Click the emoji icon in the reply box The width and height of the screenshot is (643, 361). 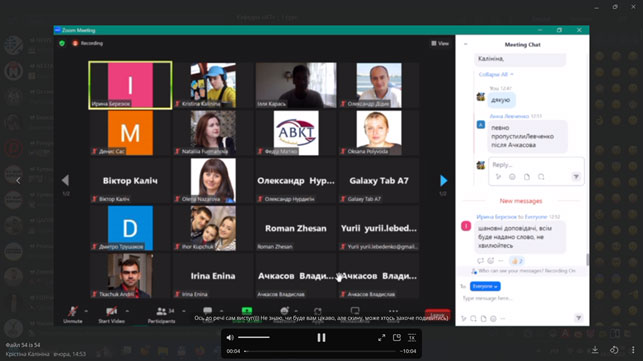(512, 177)
